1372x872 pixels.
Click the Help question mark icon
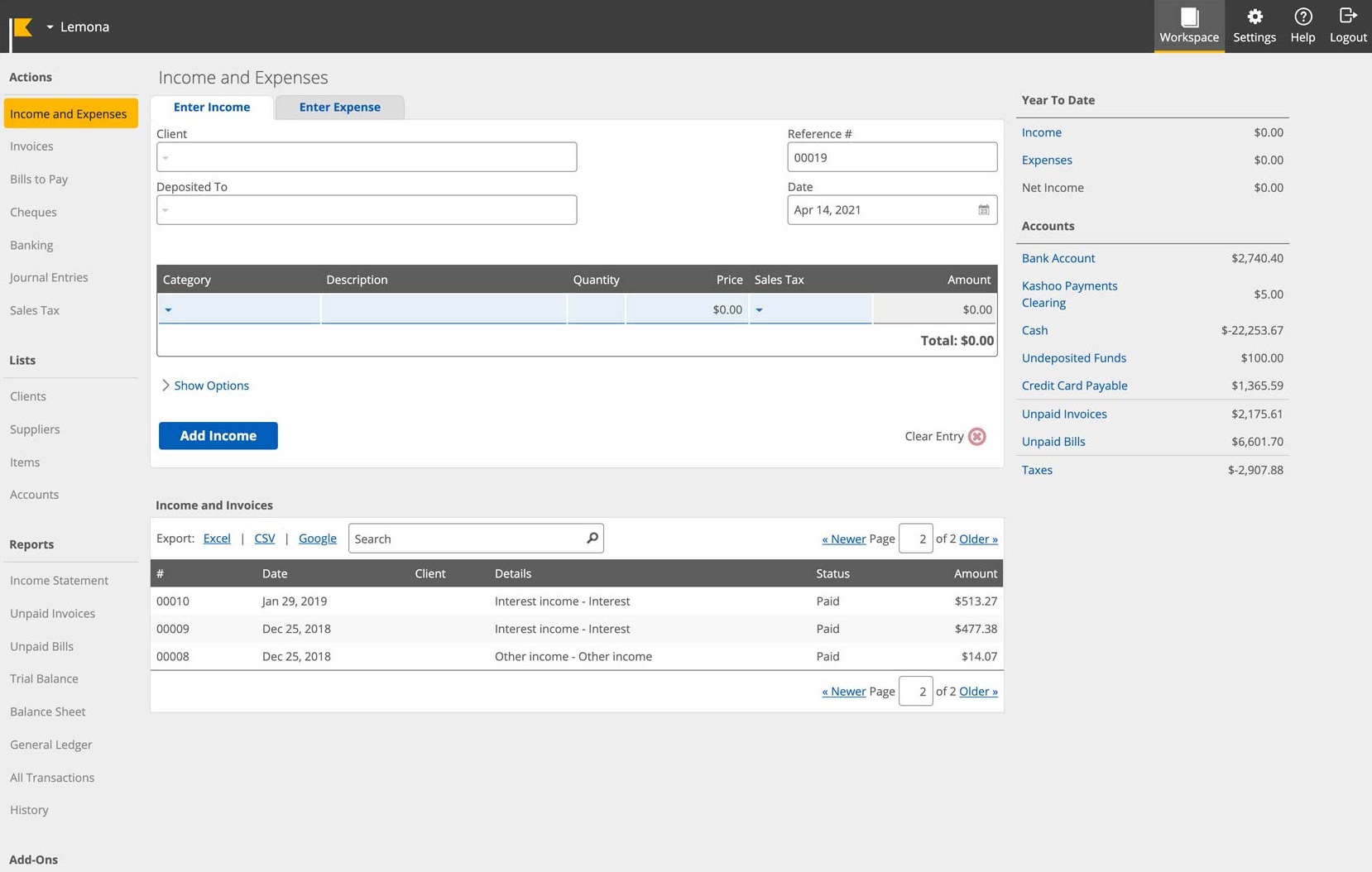[x=1302, y=17]
